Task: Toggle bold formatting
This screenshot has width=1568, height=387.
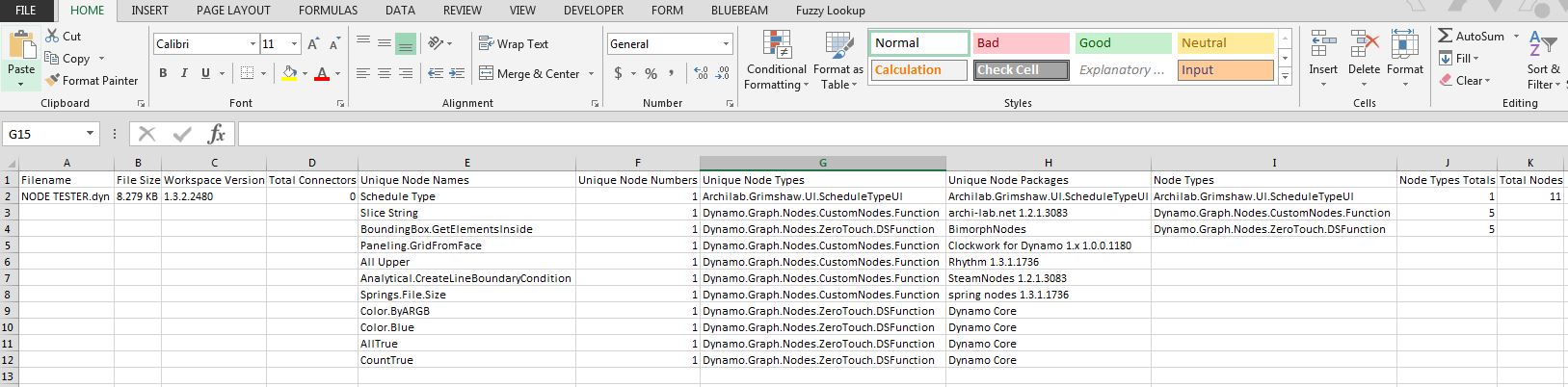Action: click(163, 73)
